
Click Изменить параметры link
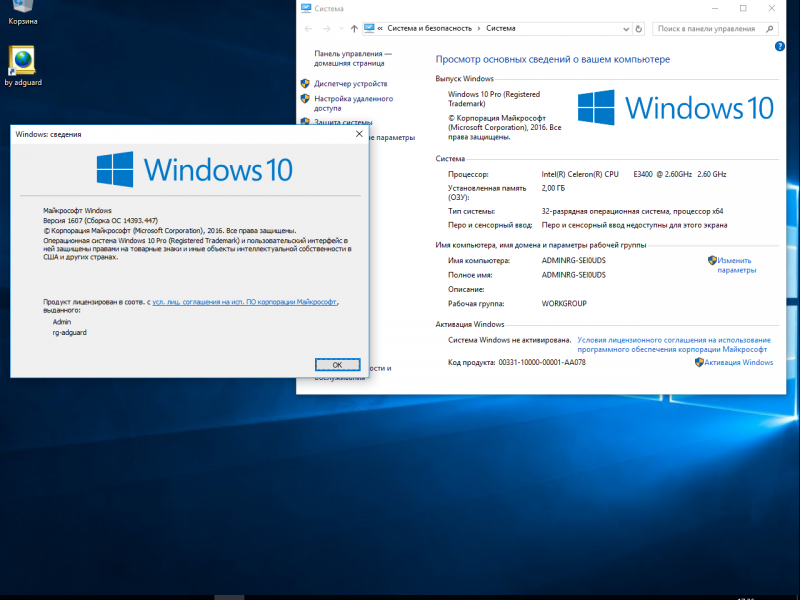point(737,265)
